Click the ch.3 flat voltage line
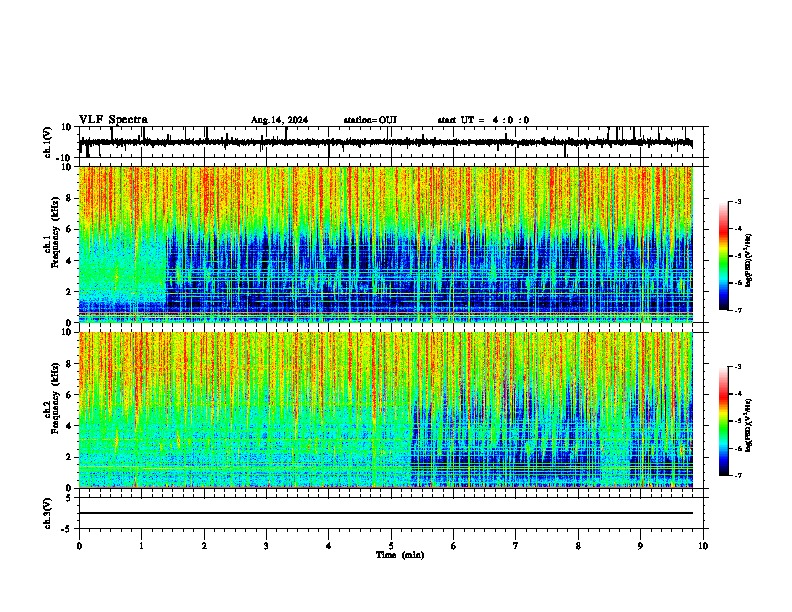792x612 pixels. click(386, 513)
